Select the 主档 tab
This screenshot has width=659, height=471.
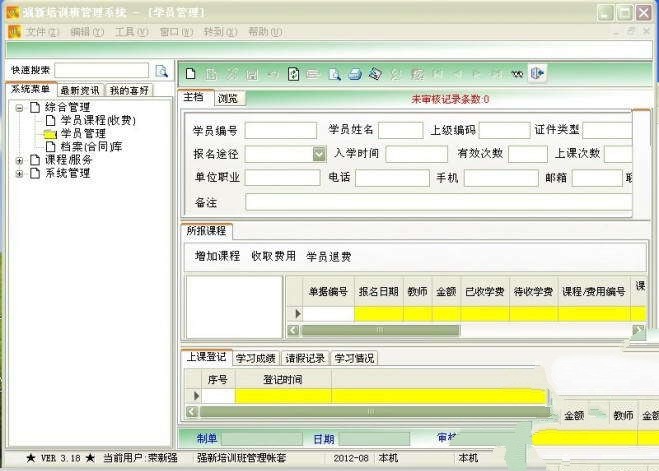point(194,97)
